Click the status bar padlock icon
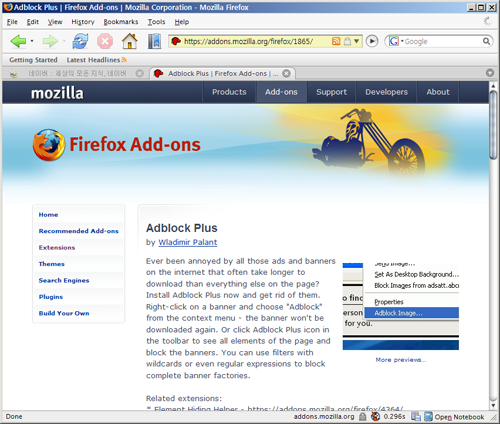The image size is (500, 424). point(362,416)
